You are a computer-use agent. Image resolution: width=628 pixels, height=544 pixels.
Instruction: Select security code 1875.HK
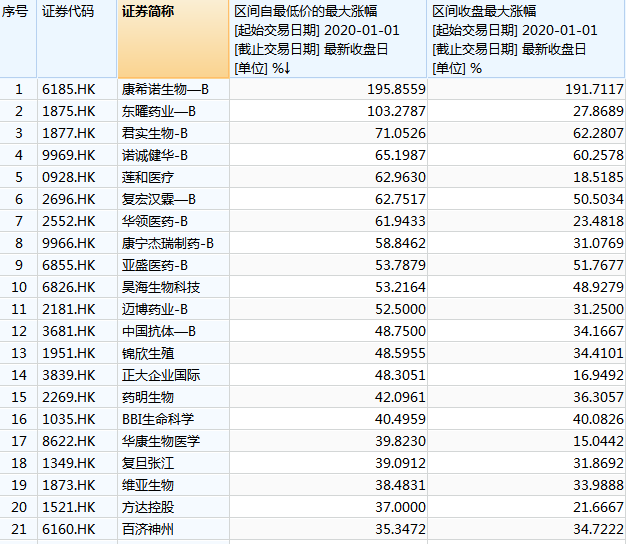click(69, 111)
